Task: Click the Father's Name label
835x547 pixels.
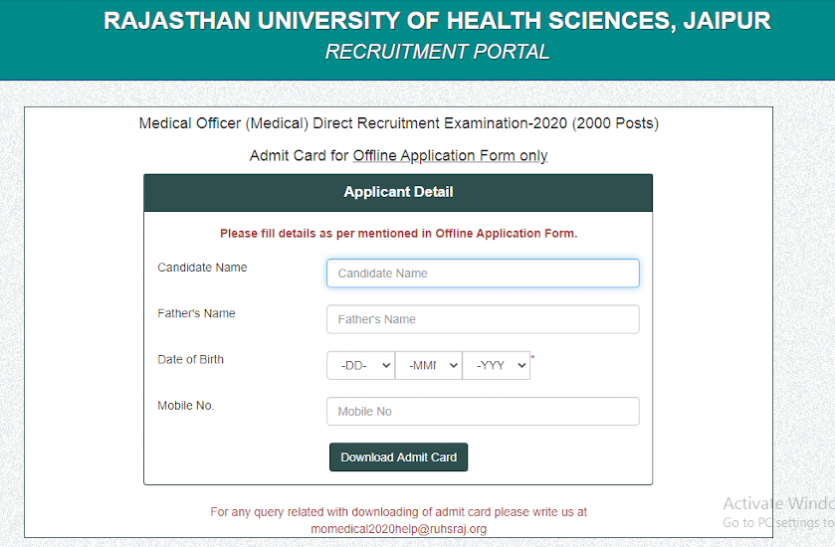Action: 196,313
